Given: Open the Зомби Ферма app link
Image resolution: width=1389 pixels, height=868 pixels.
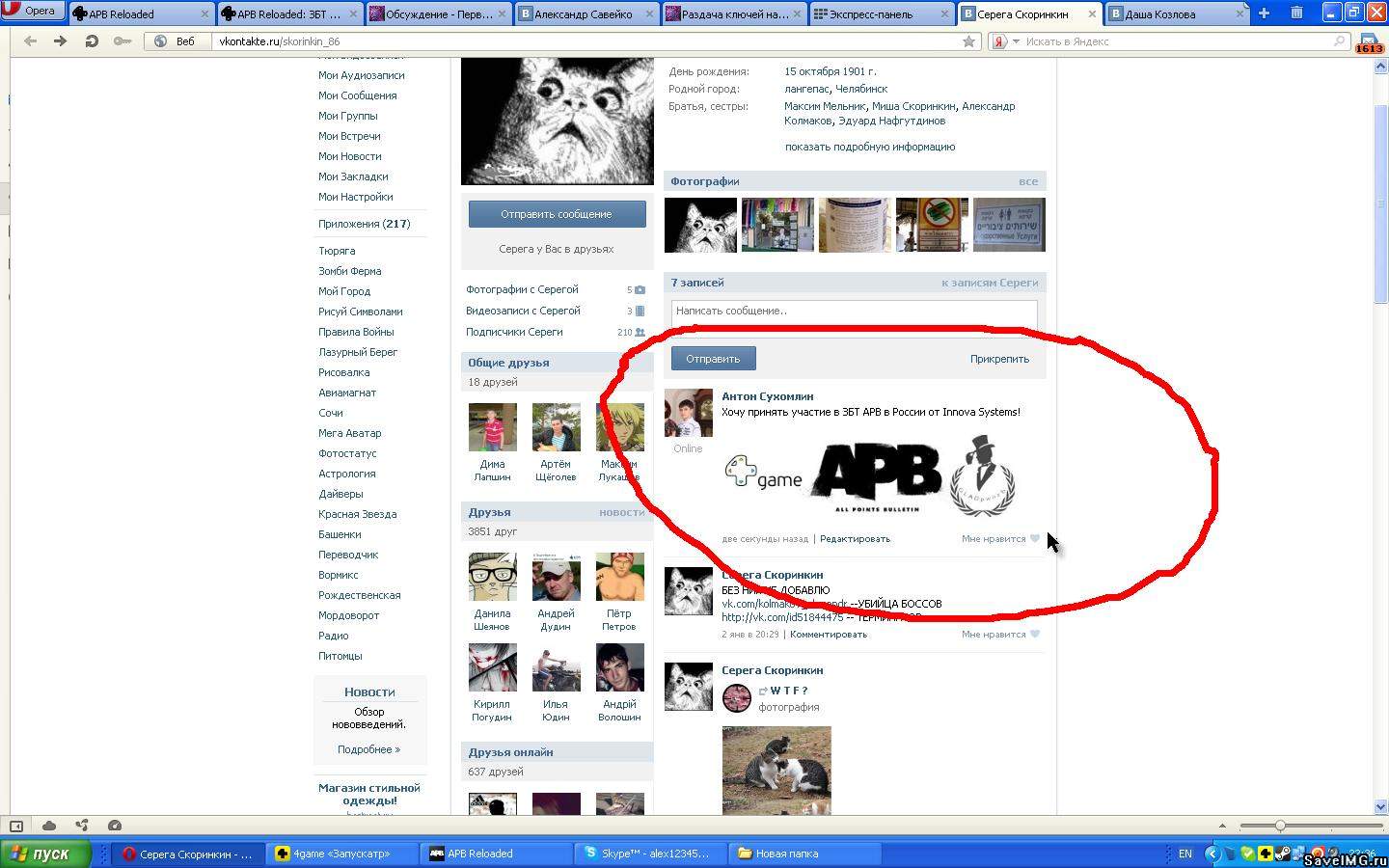Looking at the screenshot, I should click(x=349, y=271).
